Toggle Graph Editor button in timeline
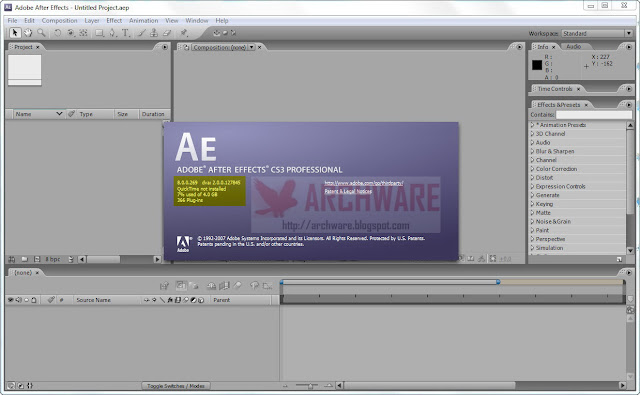Image resolution: width=640 pixels, height=395 pixels. [267, 286]
